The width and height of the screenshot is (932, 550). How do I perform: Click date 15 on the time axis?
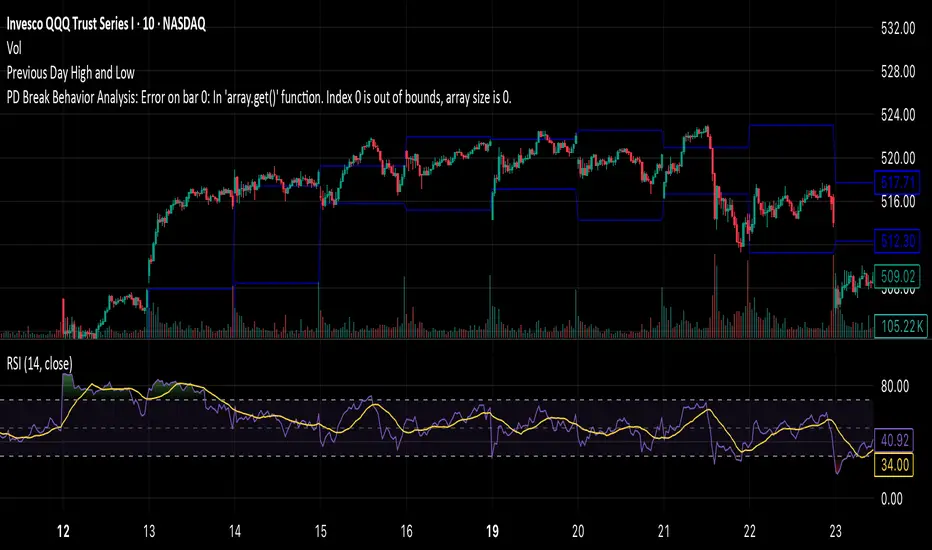pyautogui.click(x=320, y=531)
